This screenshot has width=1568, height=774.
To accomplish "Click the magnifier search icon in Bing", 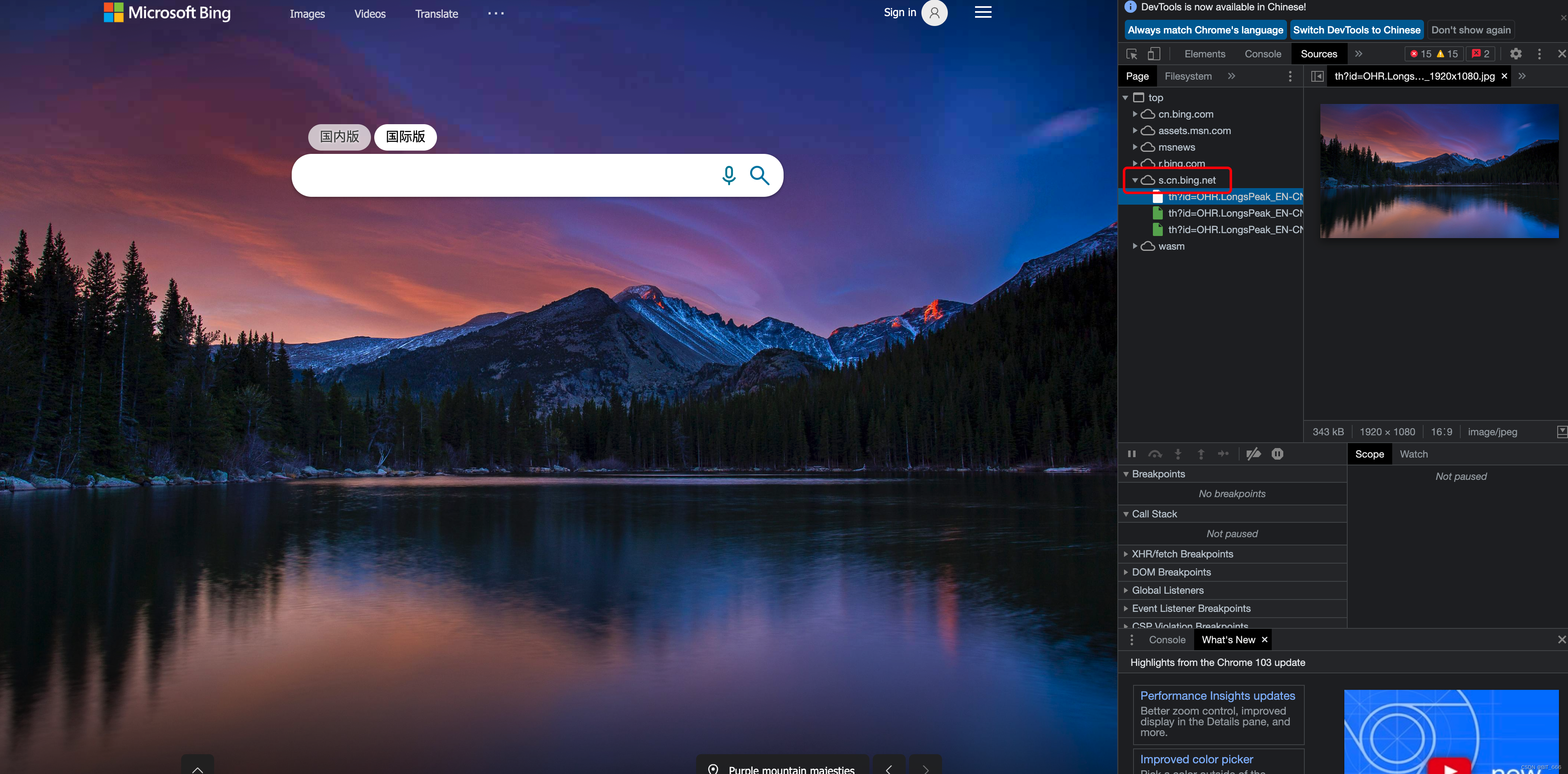I will 759,175.
